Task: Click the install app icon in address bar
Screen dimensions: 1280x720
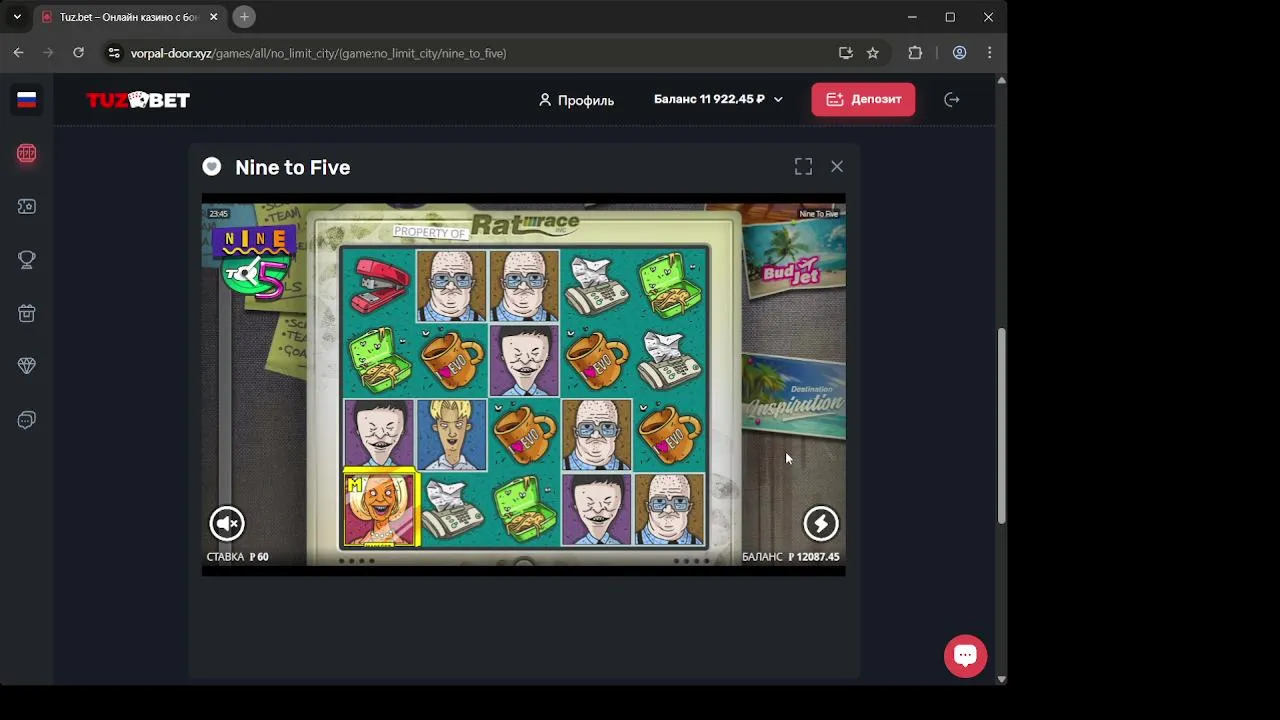Action: click(x=846, y=53)
